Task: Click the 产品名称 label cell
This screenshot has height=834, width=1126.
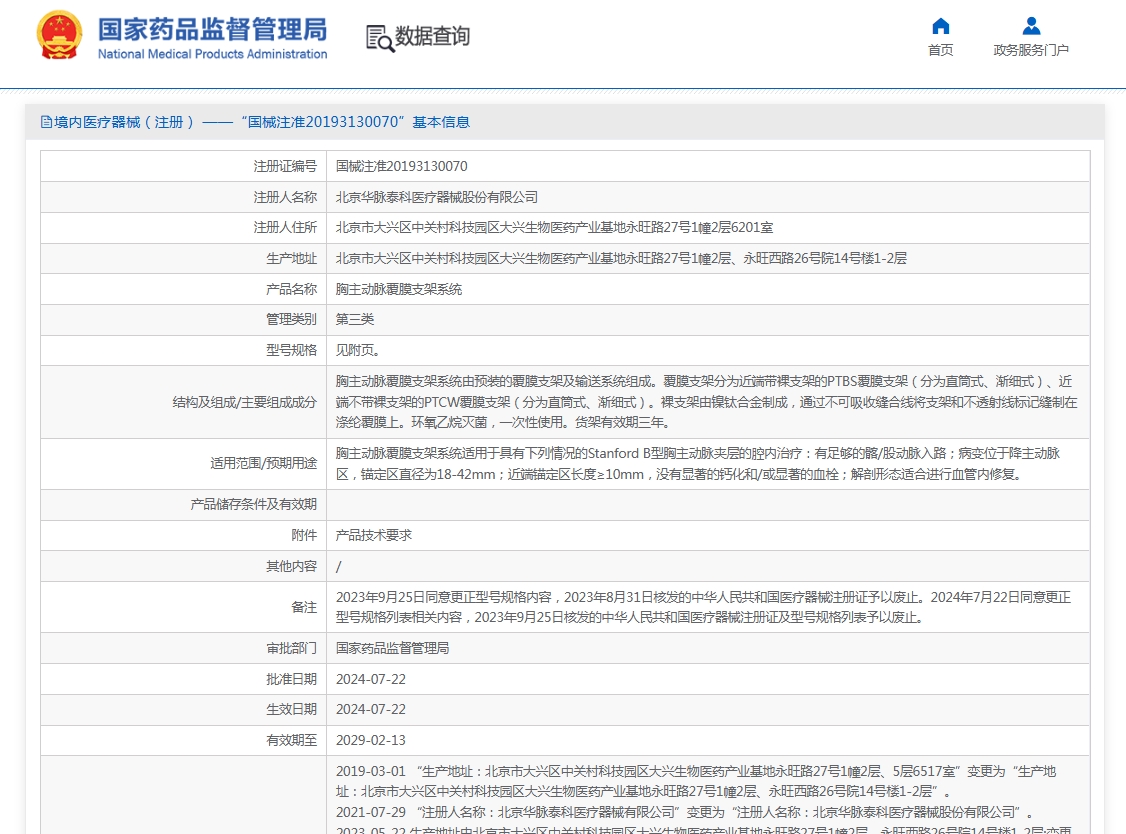Action: coord(184,289)
